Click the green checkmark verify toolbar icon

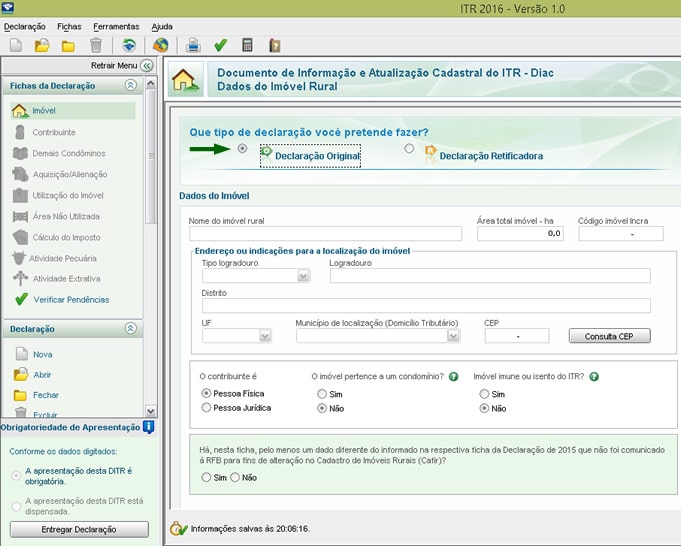point(221,45)
